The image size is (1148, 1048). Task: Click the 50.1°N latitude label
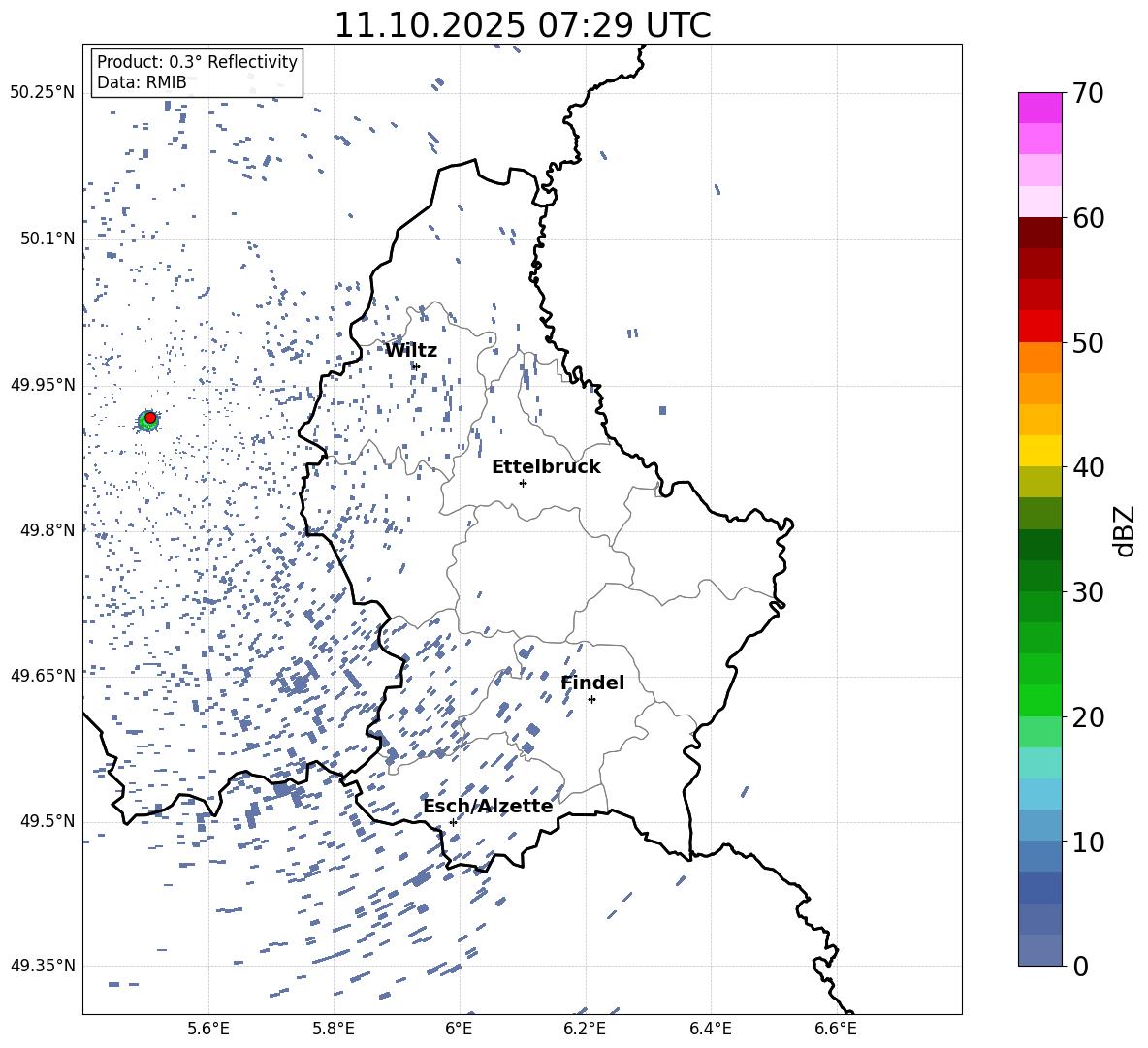coord(48,238)
